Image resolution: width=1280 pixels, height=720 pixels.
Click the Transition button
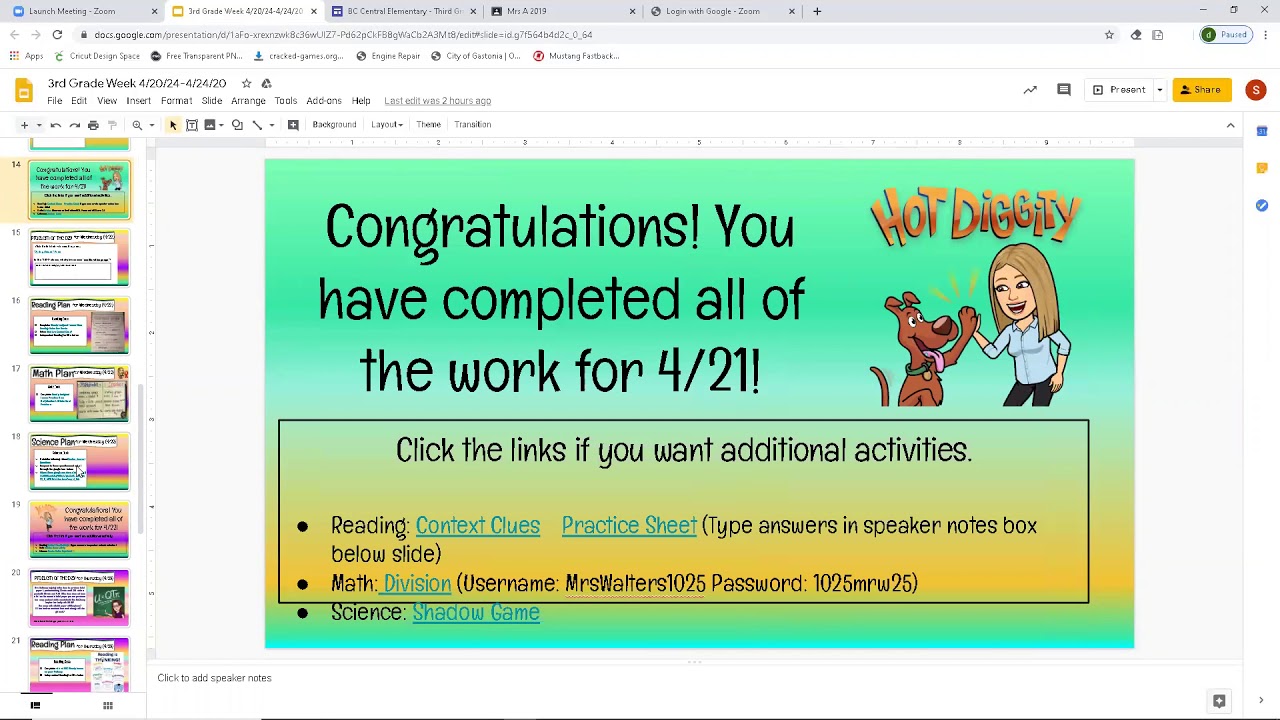point(472,125)
